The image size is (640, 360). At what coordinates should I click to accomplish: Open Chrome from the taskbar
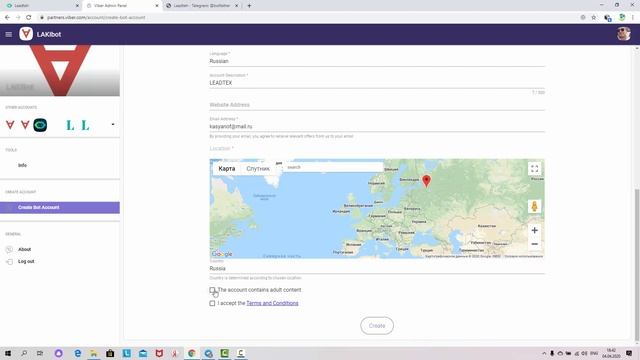[192, 353]
